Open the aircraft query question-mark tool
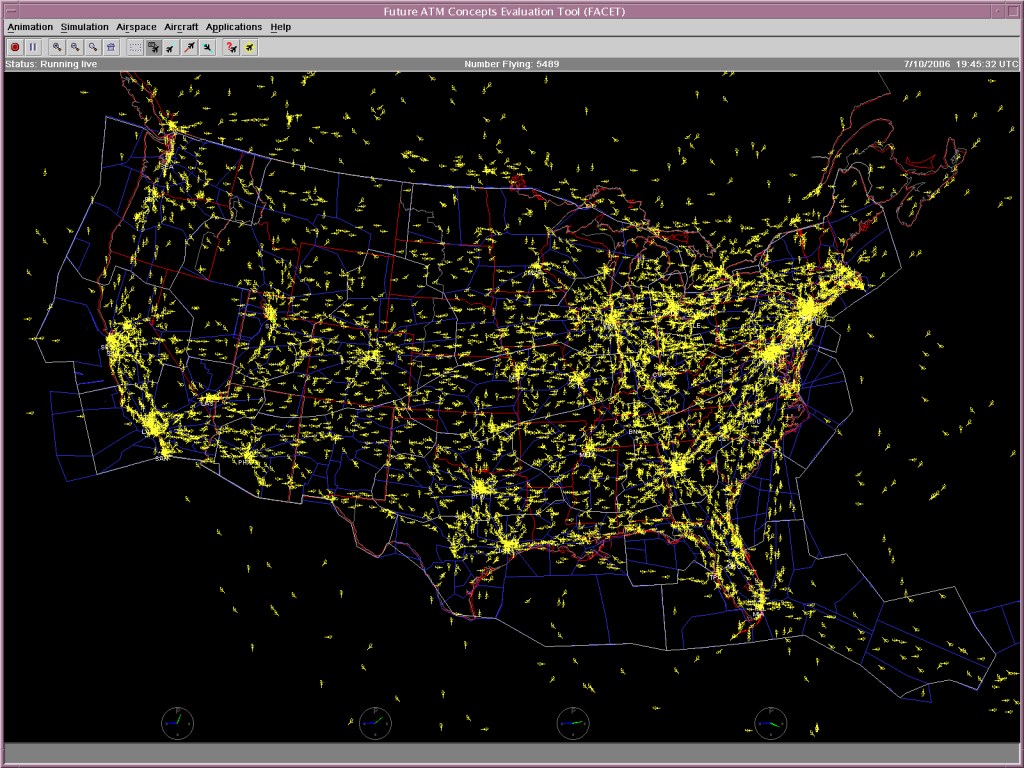Screen dimensions: 1024x768 (231, 47)
